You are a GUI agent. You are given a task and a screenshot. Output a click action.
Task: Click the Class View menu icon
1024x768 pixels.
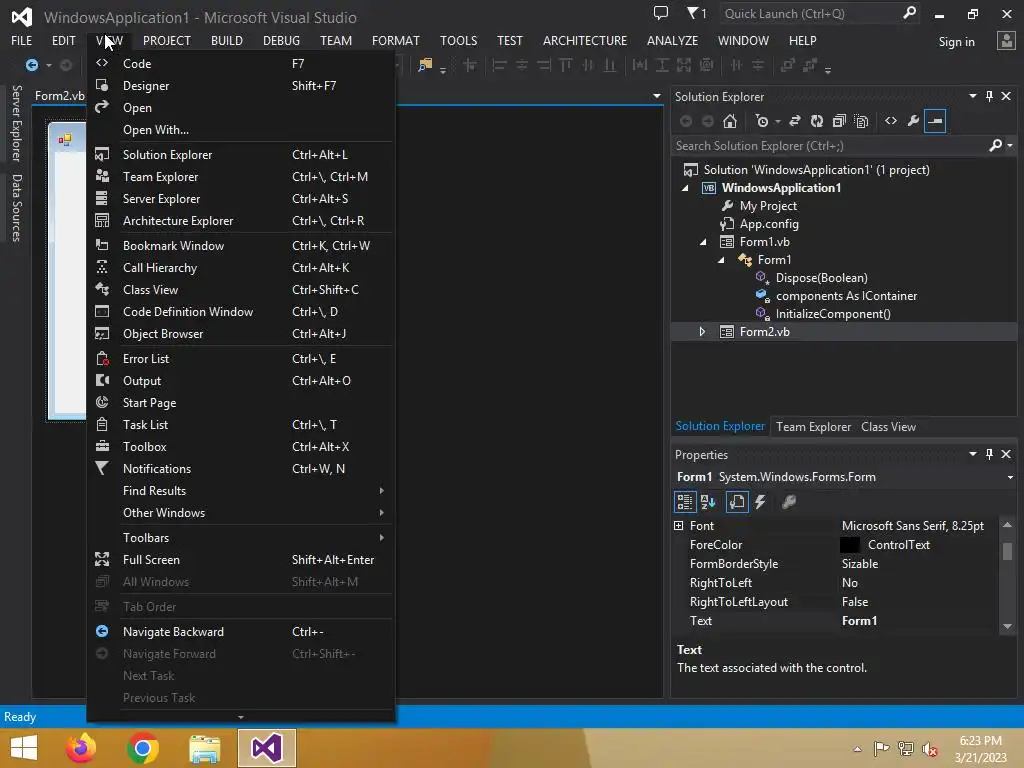click(102, 289)
